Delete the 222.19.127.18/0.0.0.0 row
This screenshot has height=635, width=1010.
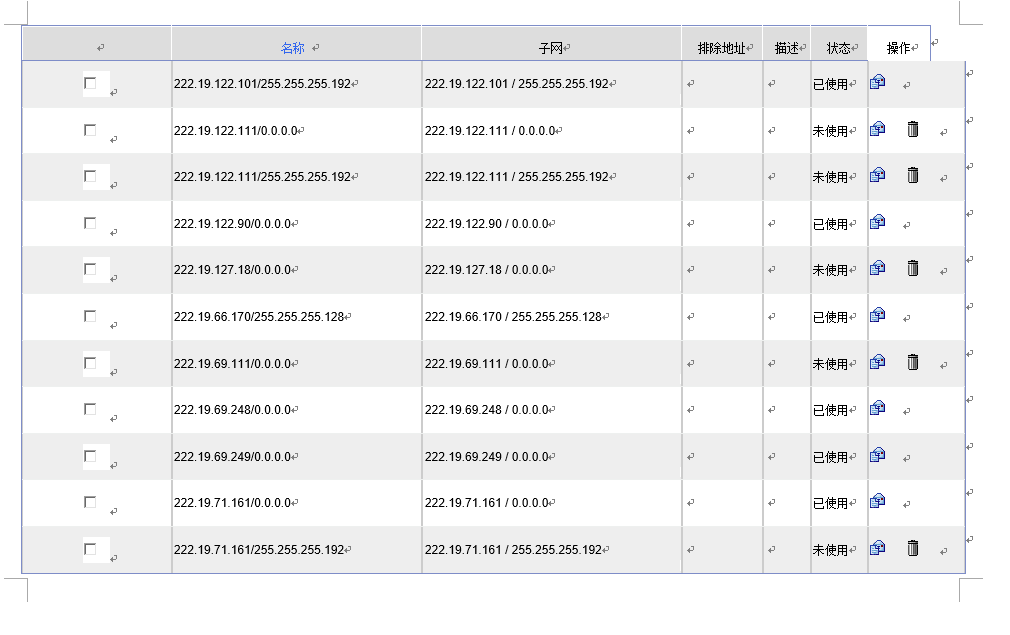[912, 268]
